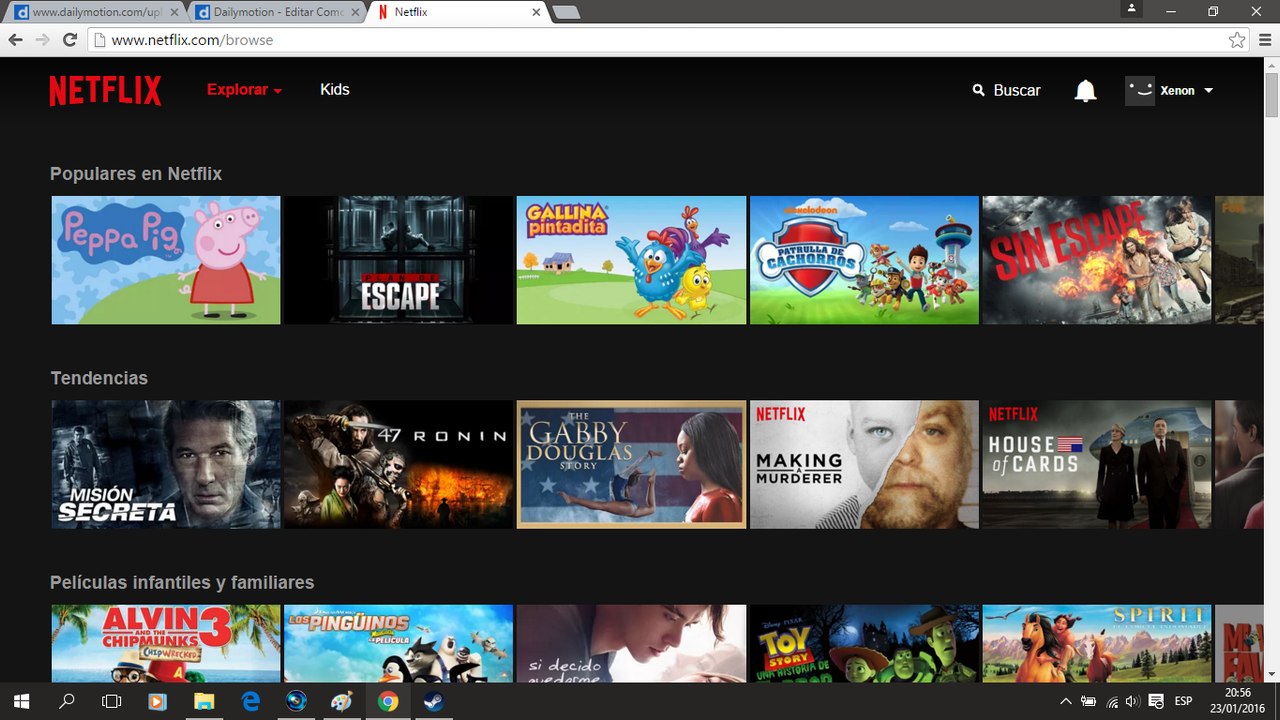
Task: Open The Gabby Douglas Story thumbnail
Action: 632,465
